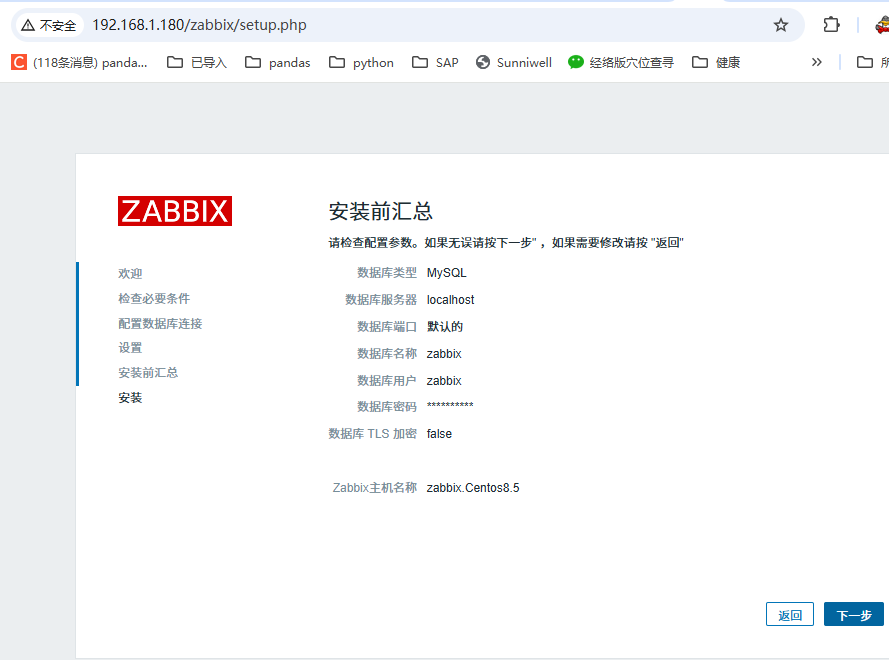Click the 不安全 security warning icon
The height and width of the screenshot is (660, 889).
(x=28, y=25)
